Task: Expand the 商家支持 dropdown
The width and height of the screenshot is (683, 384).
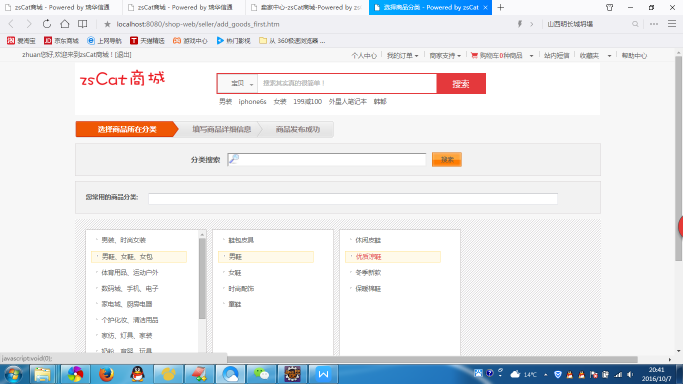Action: tap(445, 56)
